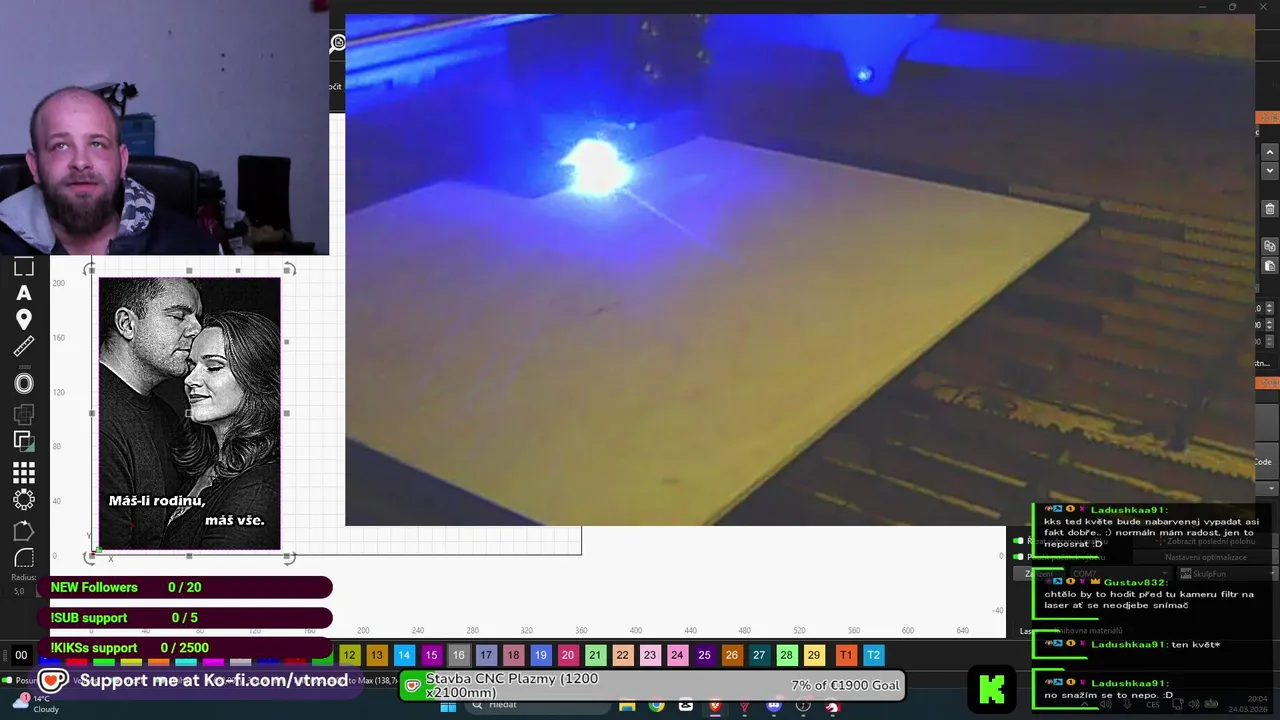
Task: Select color swatch 17
Action: [486, 655]
